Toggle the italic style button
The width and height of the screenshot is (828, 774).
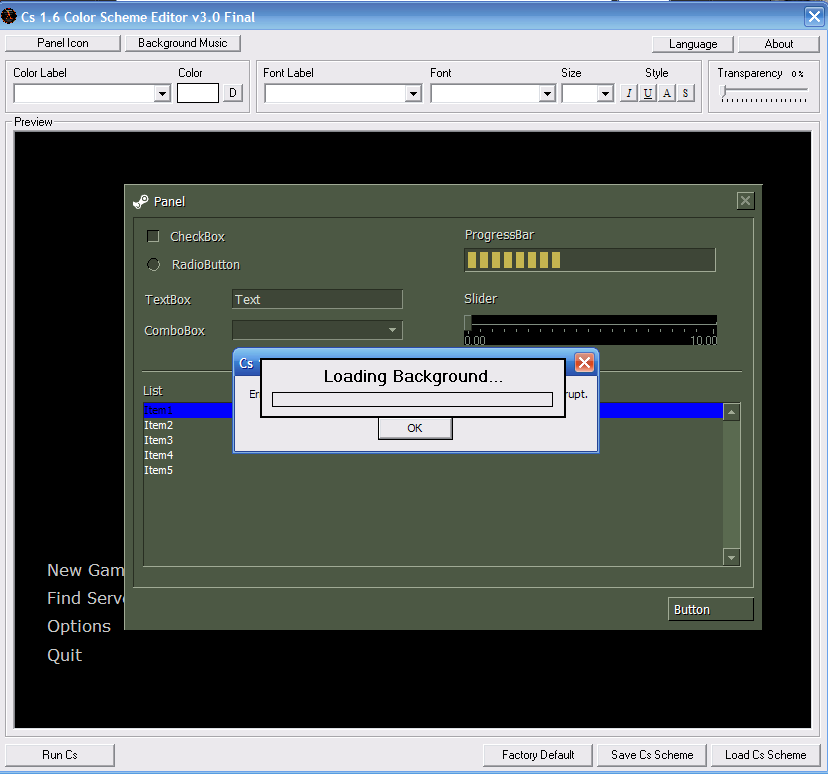tap(628, 93)
